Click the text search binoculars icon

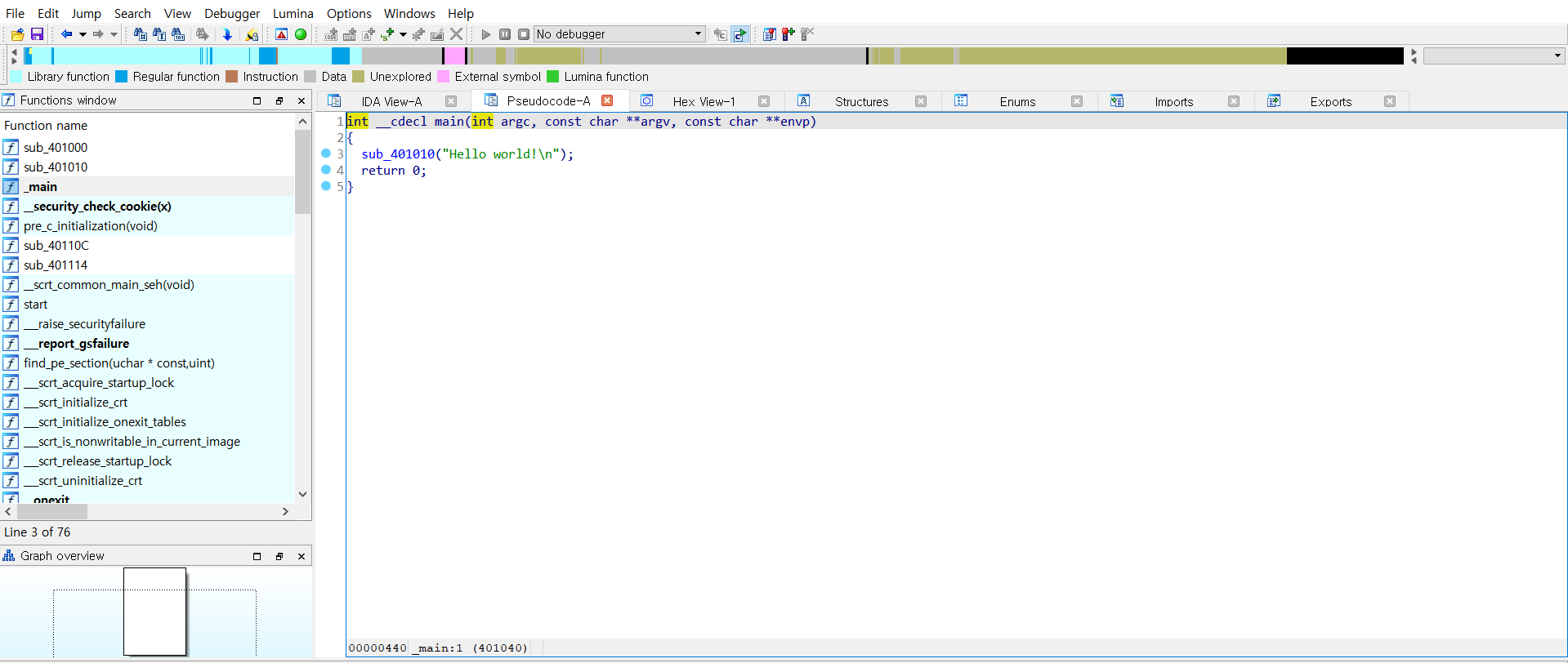pyautogui.click(x=159, y=34)
